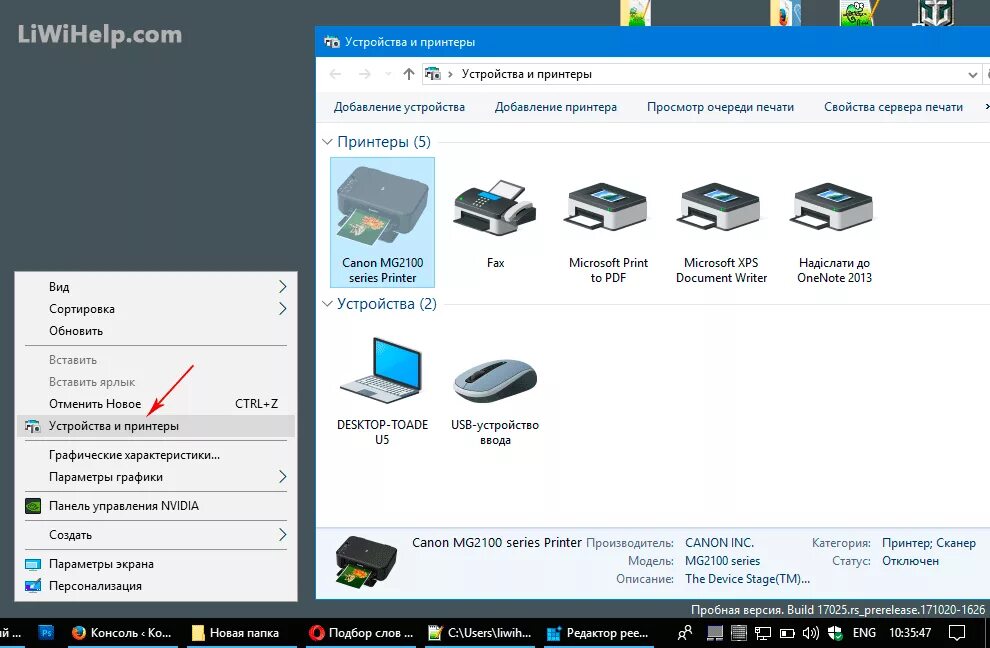Click The Device Stage(TM)... description
This screenshot has height=648, width=990.
coord(748,579)
